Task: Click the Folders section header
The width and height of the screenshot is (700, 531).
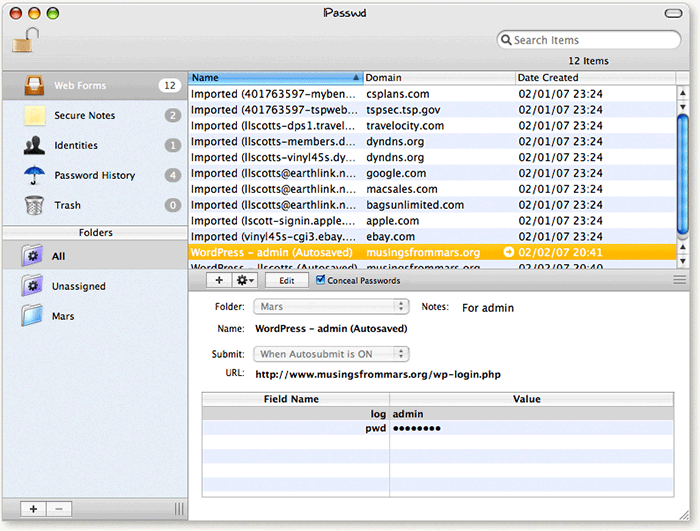Action: pos(95,232)
